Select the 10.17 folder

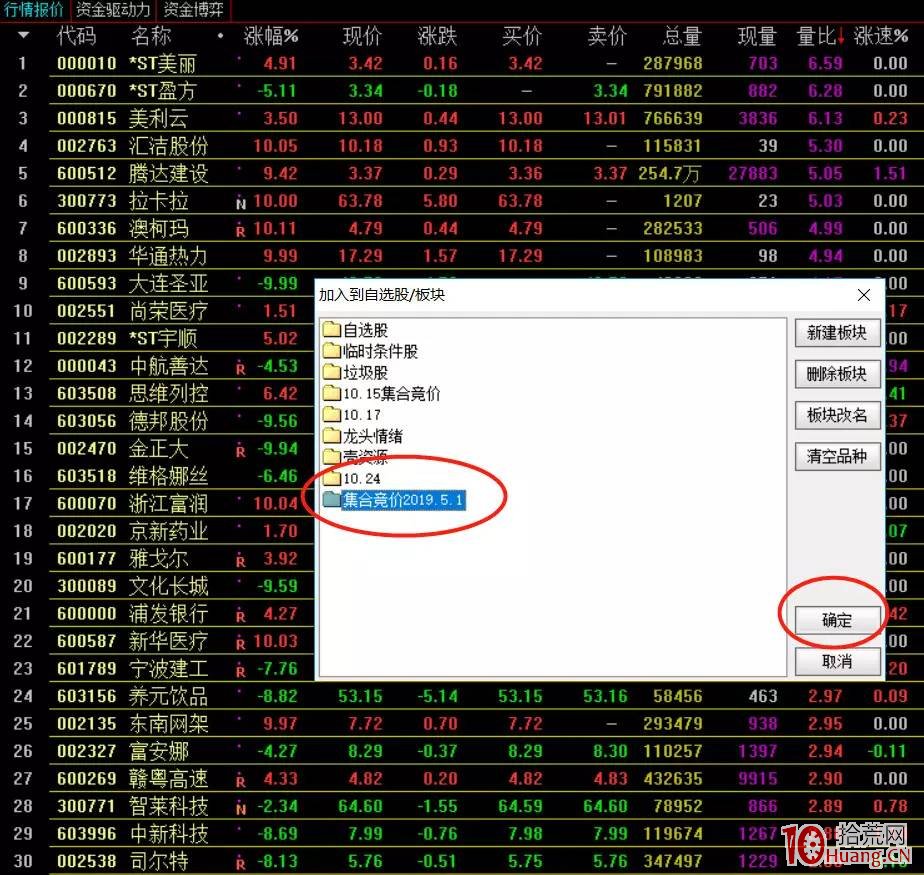[352, 415]
